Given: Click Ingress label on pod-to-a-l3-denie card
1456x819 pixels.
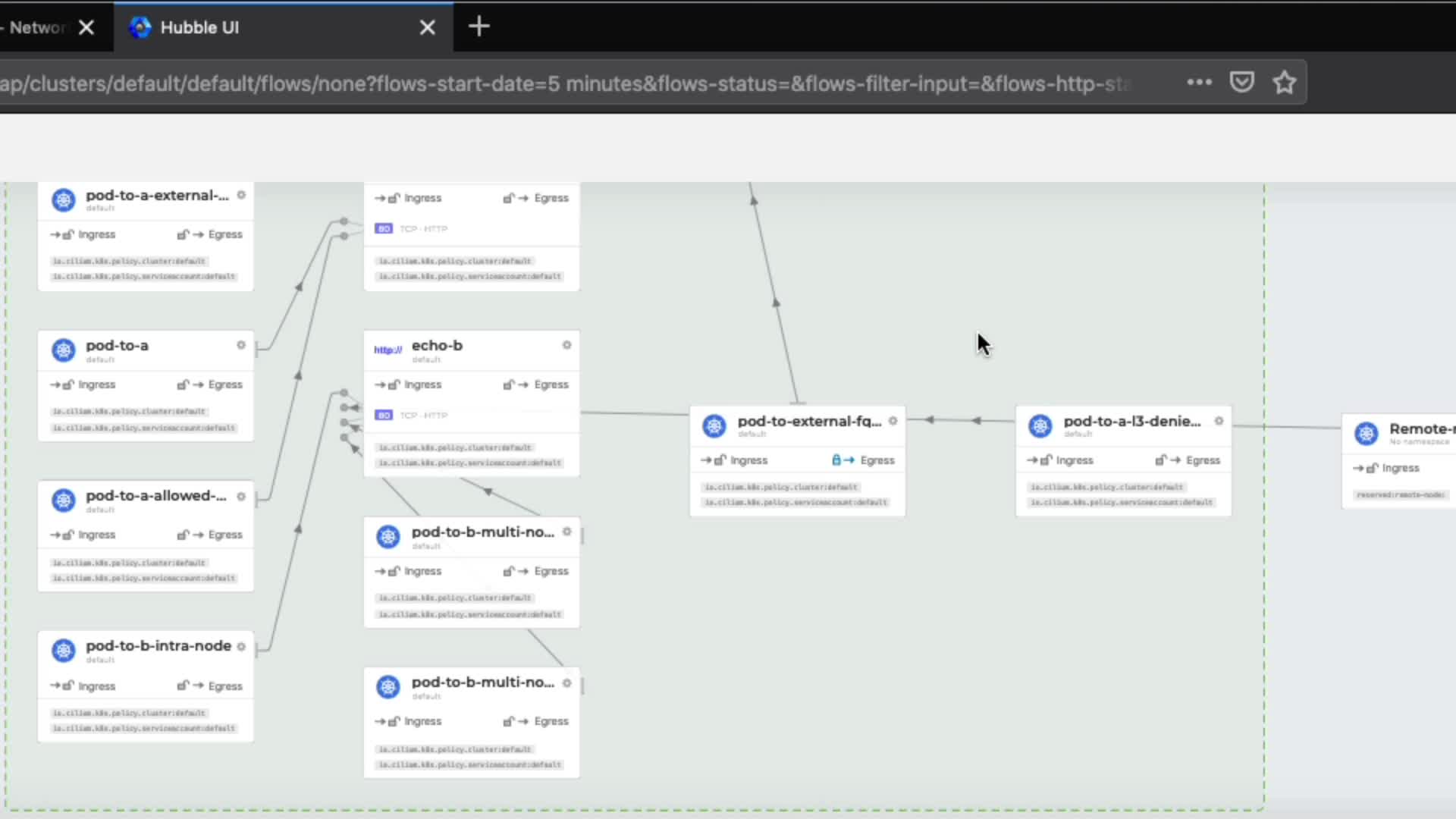Looking at the screenshot, I should click(1074, 460).
